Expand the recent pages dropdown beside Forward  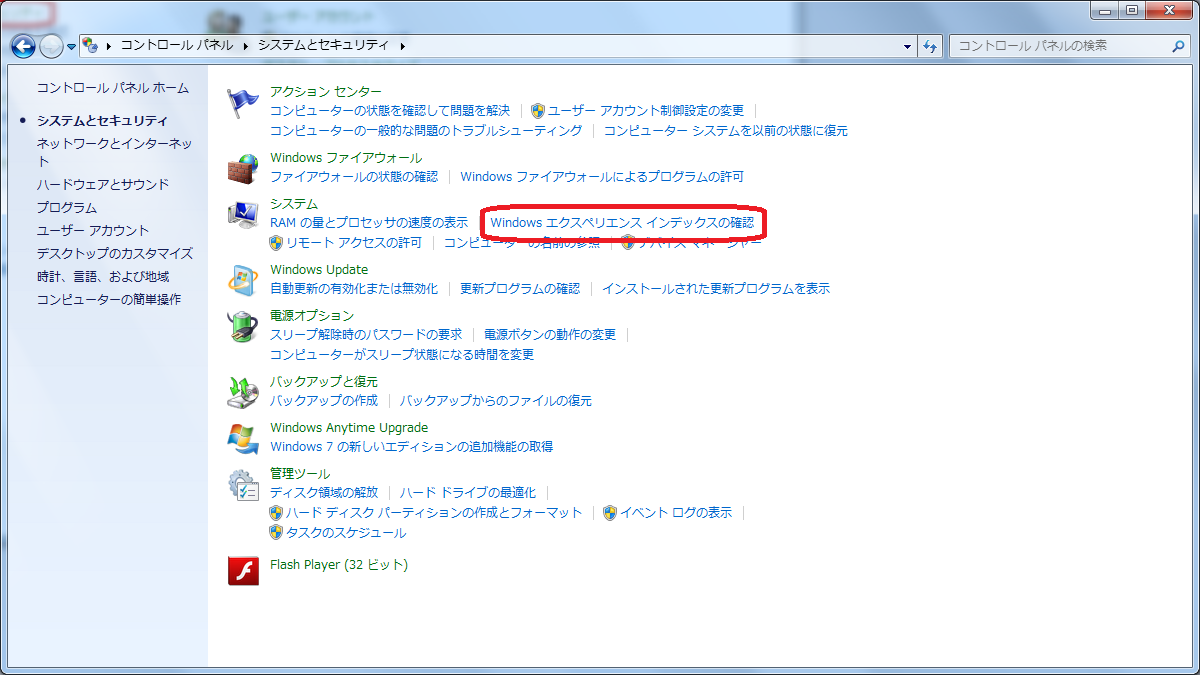click(72, 47)
